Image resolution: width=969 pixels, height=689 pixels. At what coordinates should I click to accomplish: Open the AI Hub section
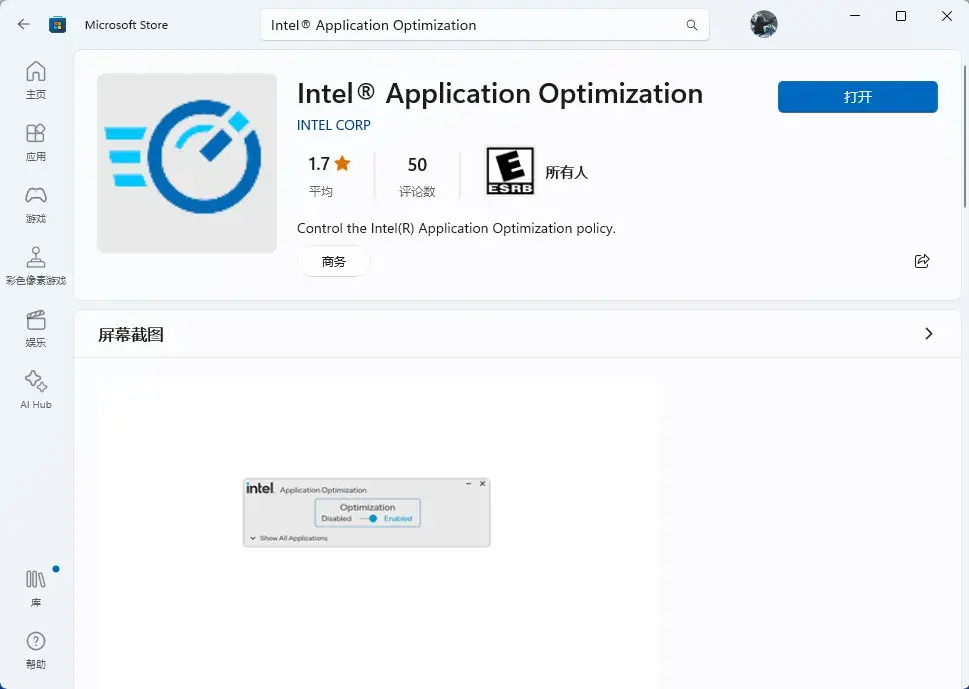(x=36, y=390)
